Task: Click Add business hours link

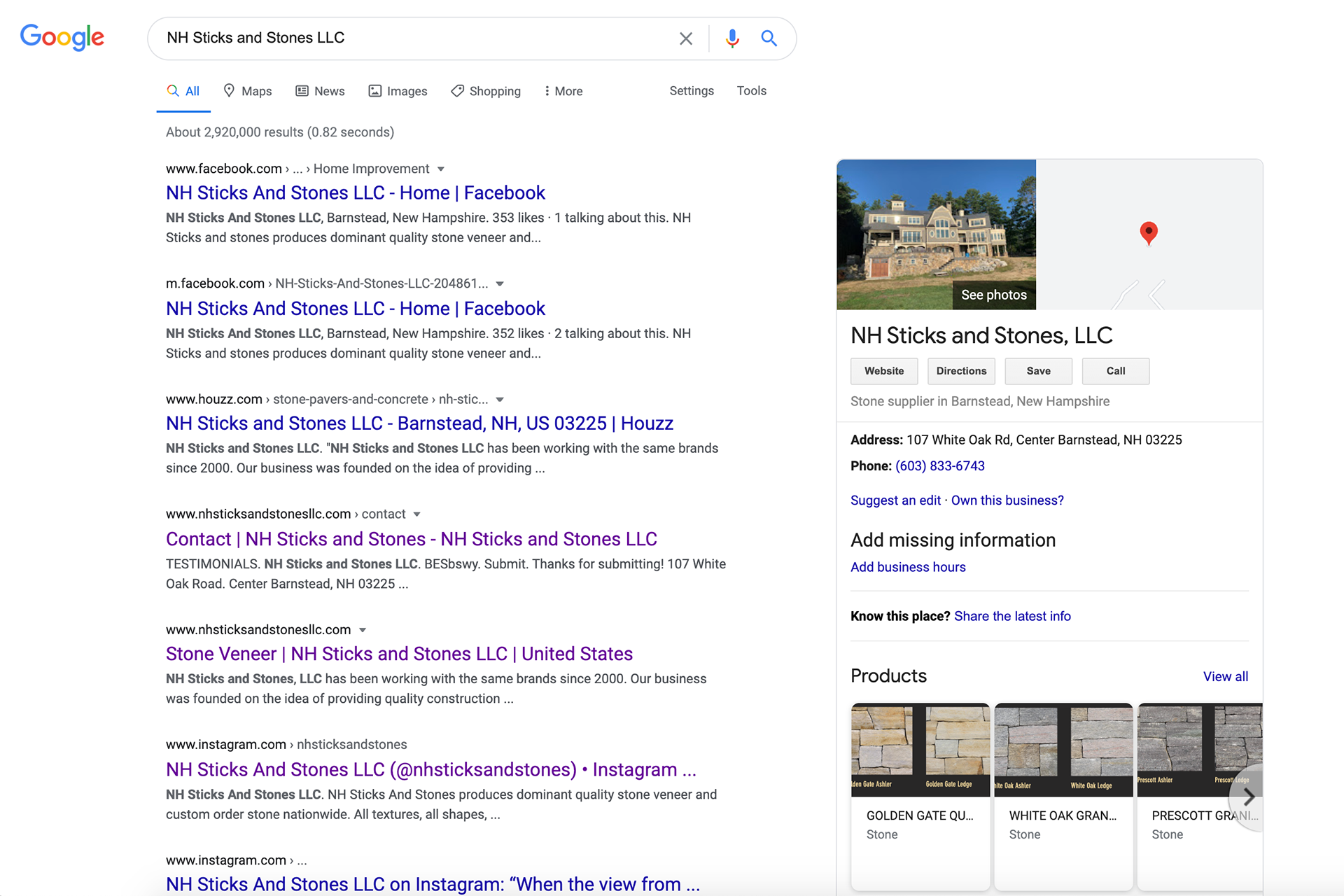Action: coord(908,567)
